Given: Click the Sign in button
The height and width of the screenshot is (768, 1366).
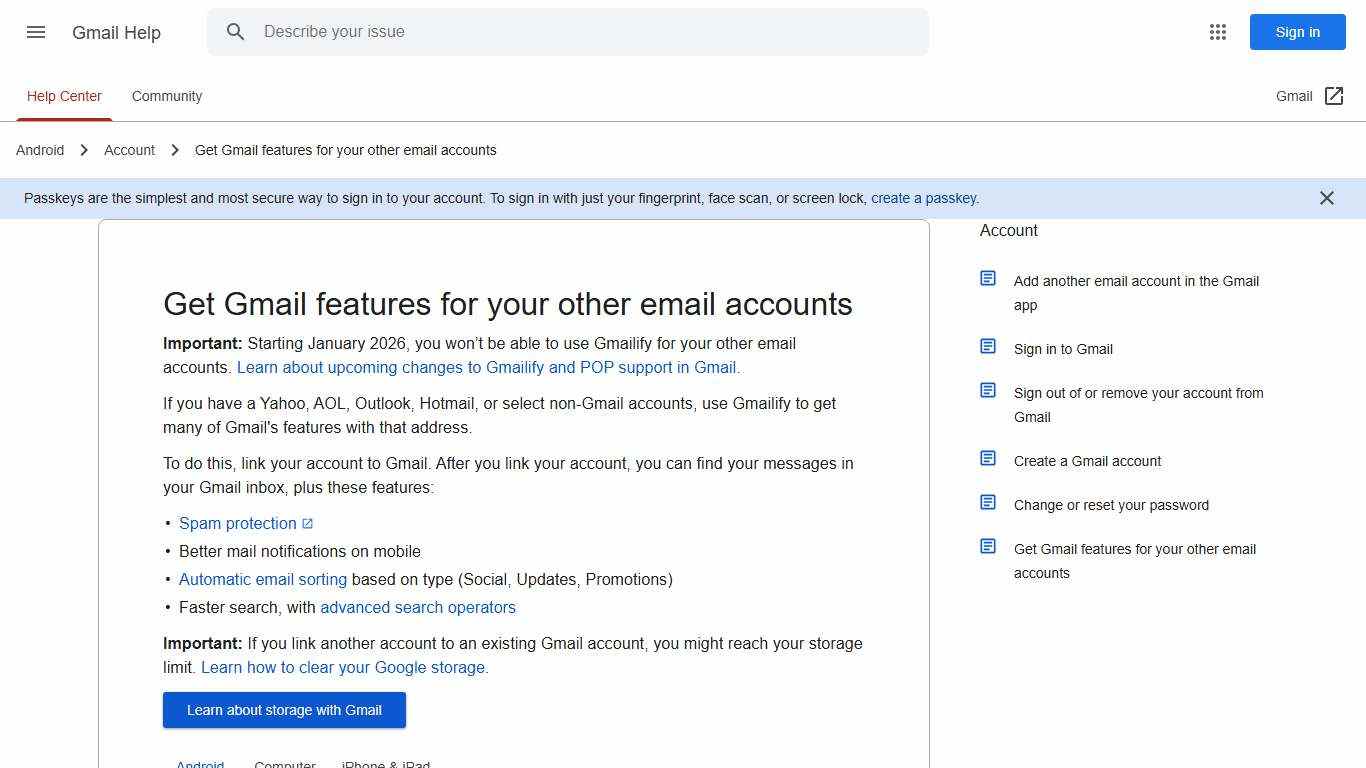Looking at the screenshot, I should point(1297,32).
